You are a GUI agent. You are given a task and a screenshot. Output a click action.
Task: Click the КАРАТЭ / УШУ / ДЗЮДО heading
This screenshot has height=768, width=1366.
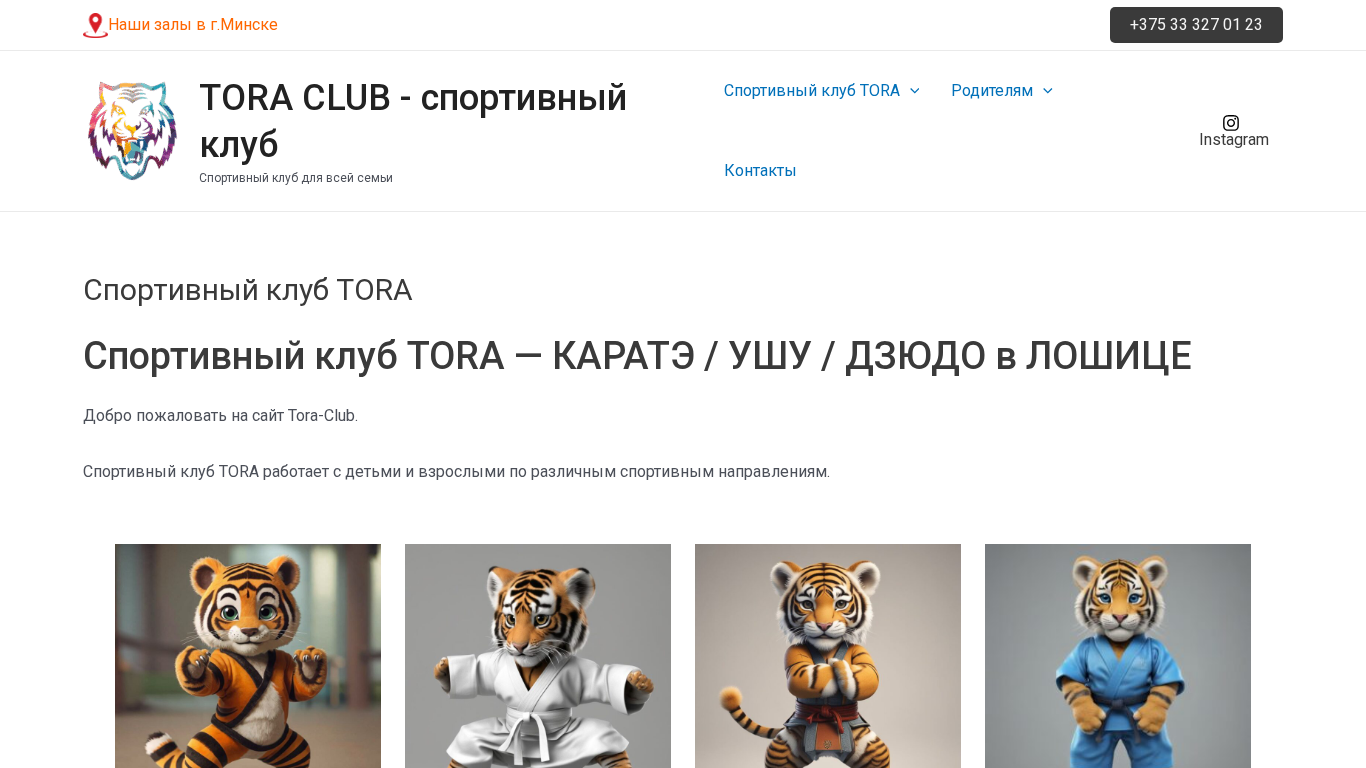click(x=637, y=356)
